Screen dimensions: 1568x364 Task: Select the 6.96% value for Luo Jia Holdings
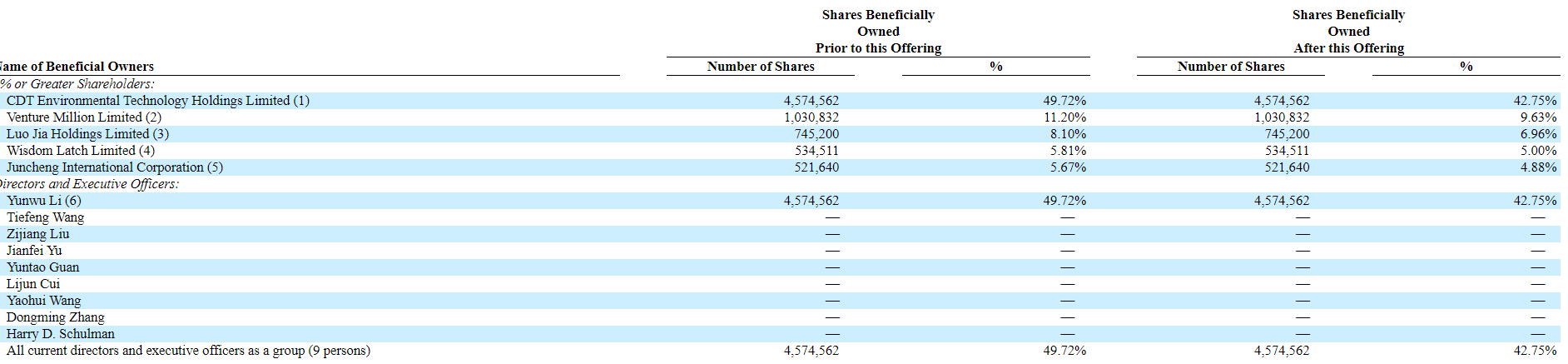coord(1538,134)
